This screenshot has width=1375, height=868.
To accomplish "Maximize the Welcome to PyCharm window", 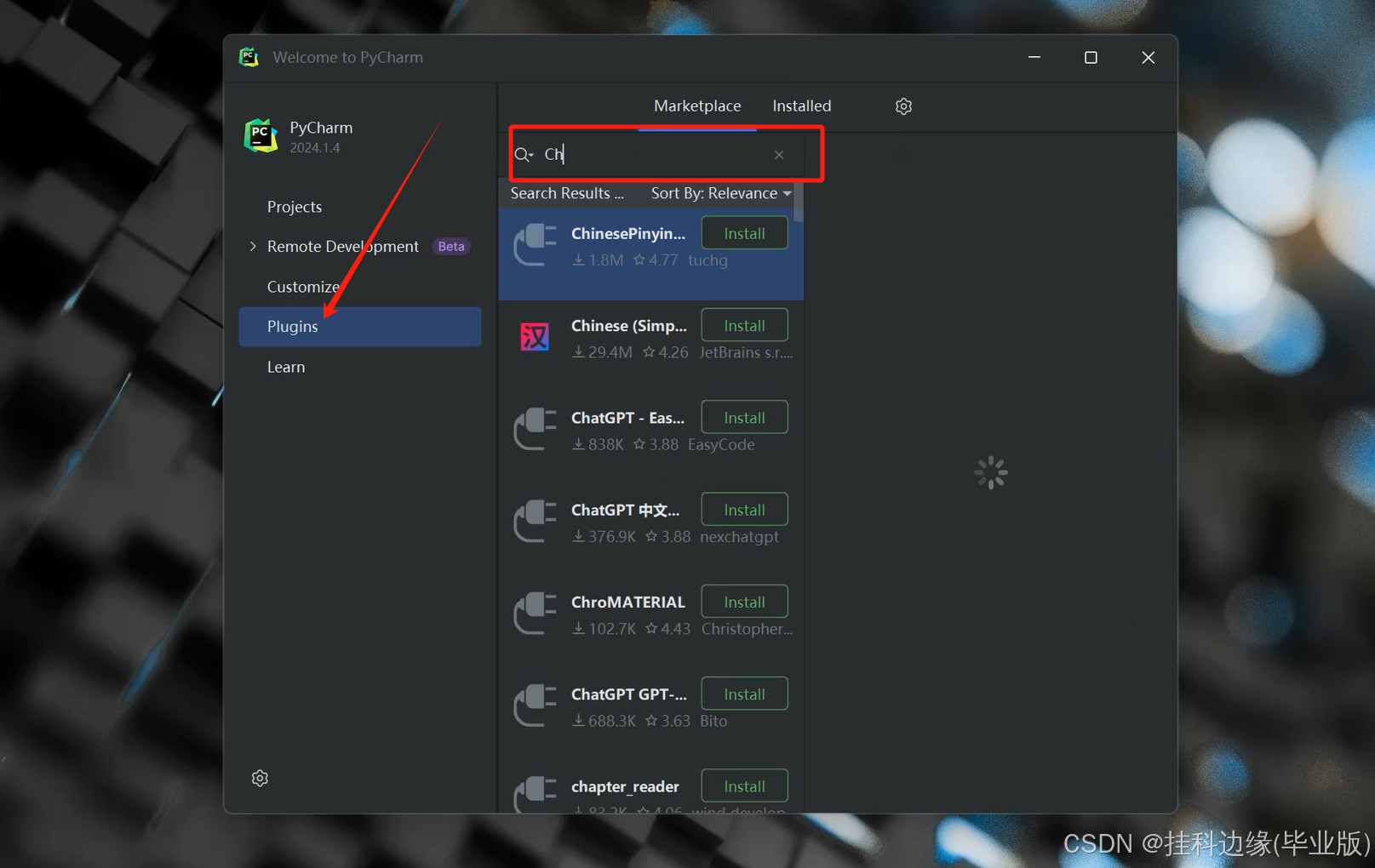I will [1091, 57].
